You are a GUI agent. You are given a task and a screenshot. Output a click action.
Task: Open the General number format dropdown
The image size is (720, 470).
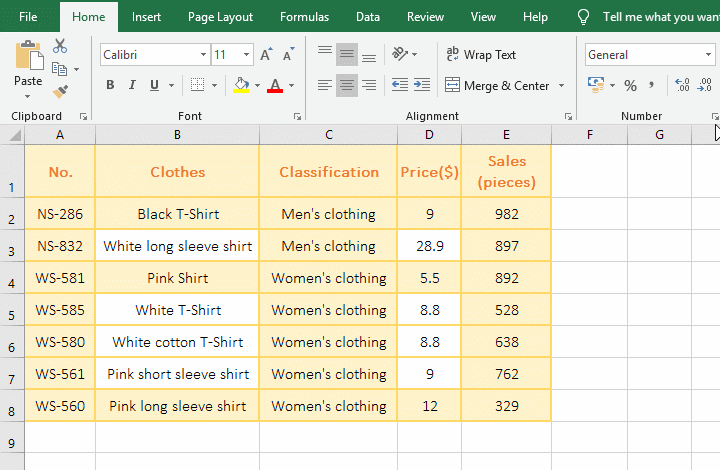pyautogui.click(x=708, y=55)
